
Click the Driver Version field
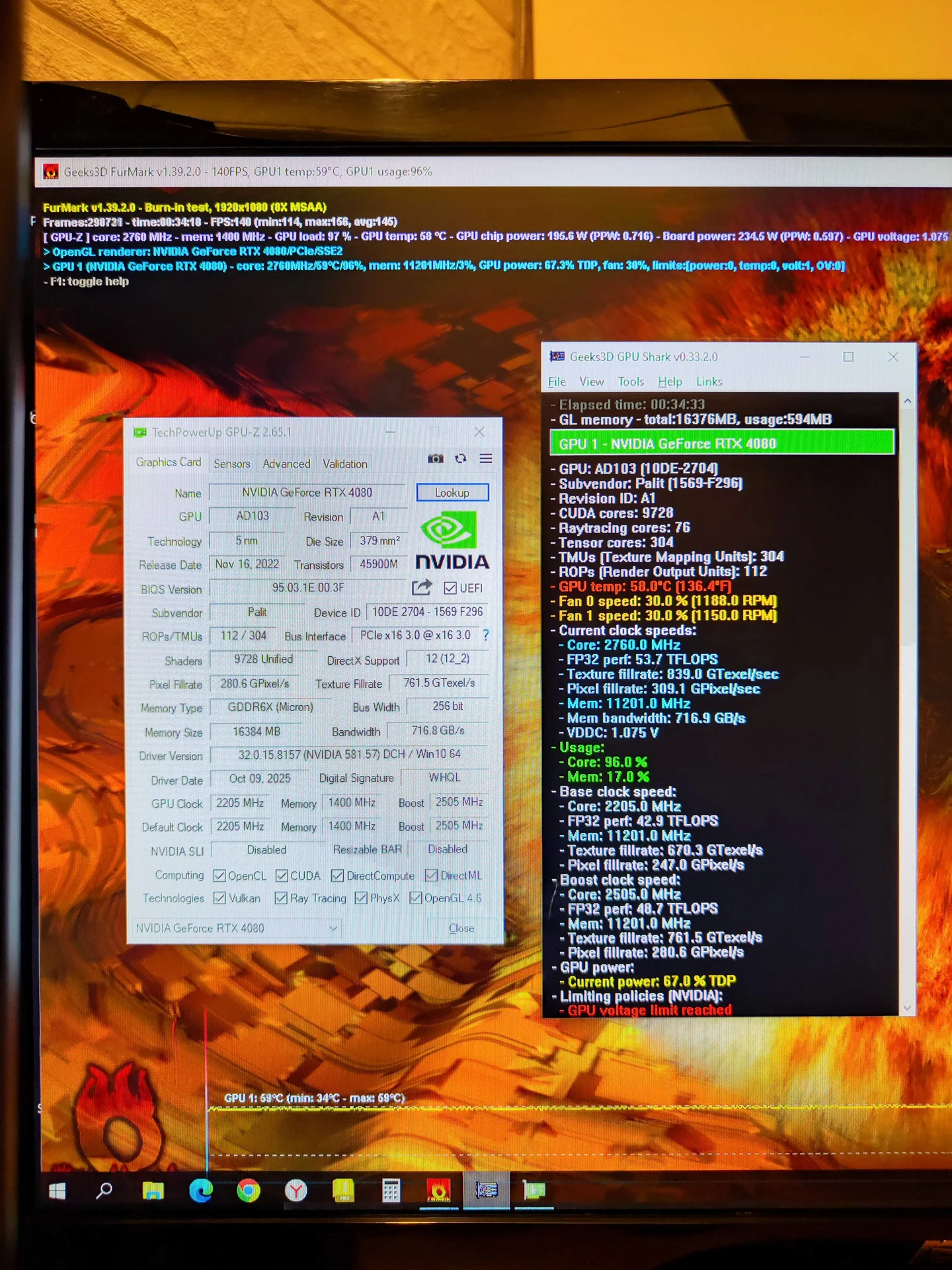pyautogui.click(x=350, y=754)
